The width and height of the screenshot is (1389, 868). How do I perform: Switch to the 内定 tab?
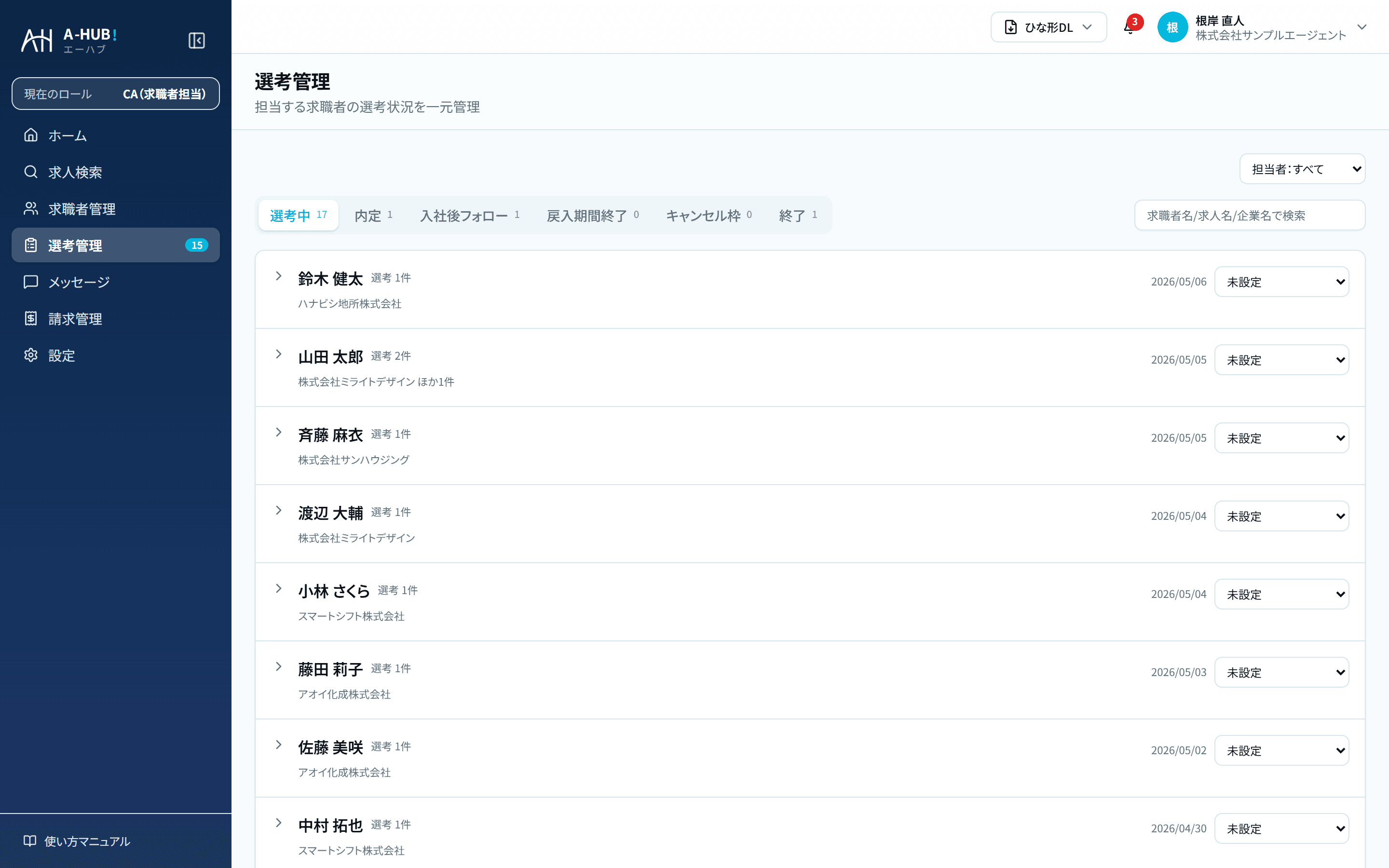pos(374,215)
